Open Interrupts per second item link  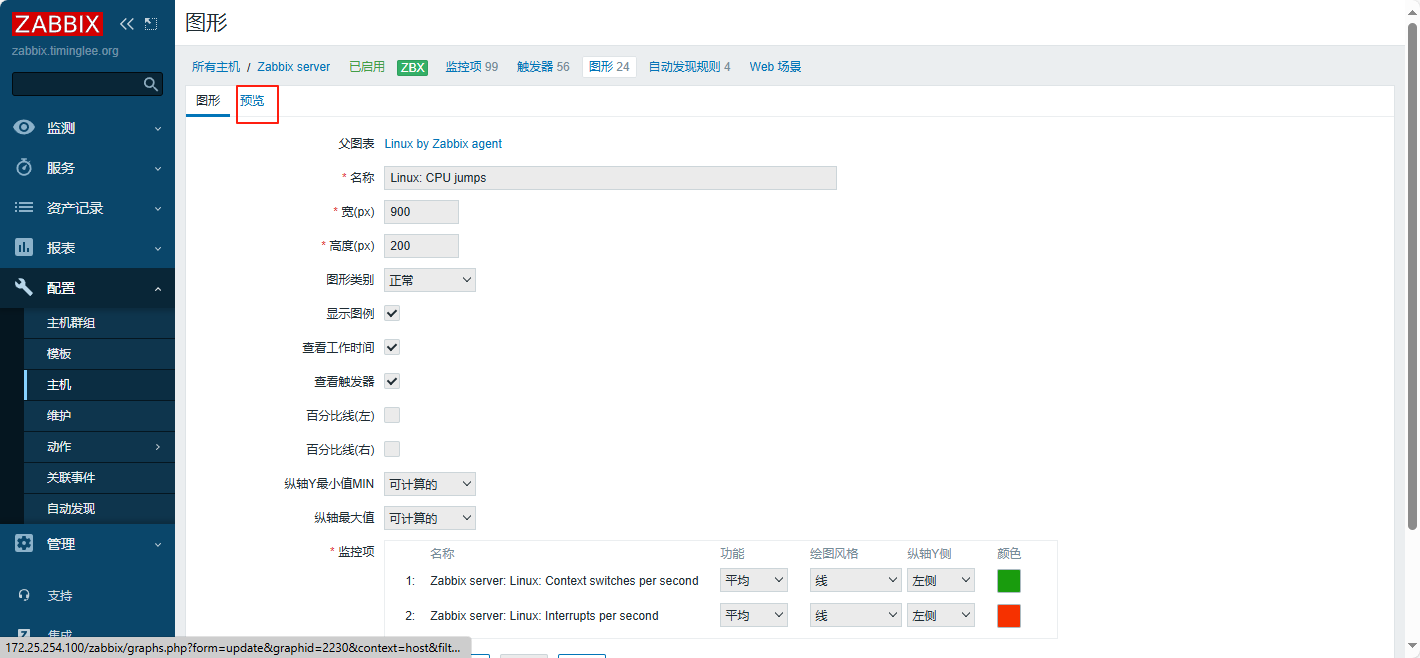point(544,616)
